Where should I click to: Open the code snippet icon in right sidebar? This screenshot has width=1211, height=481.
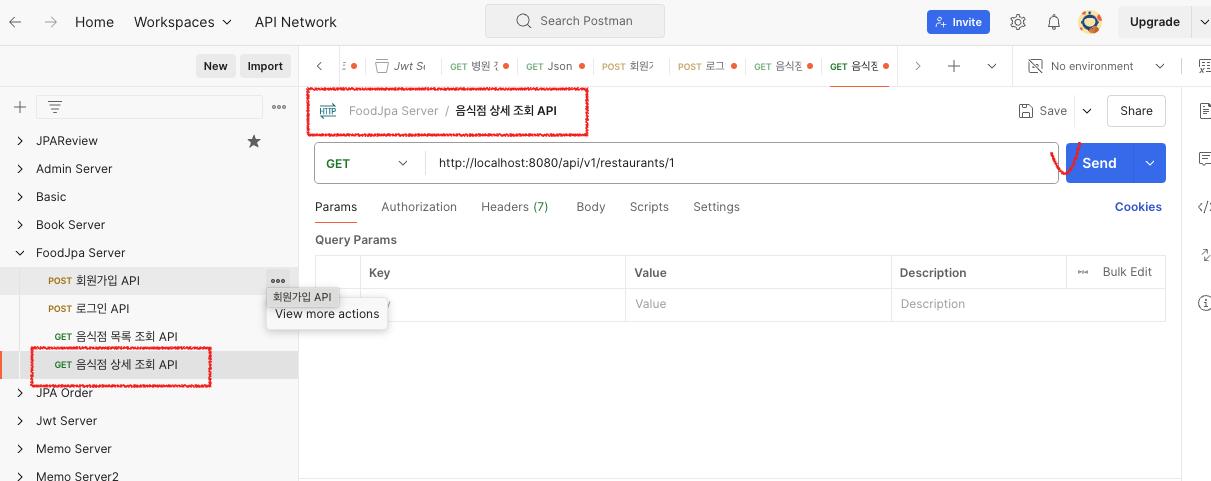(1204, 207)
